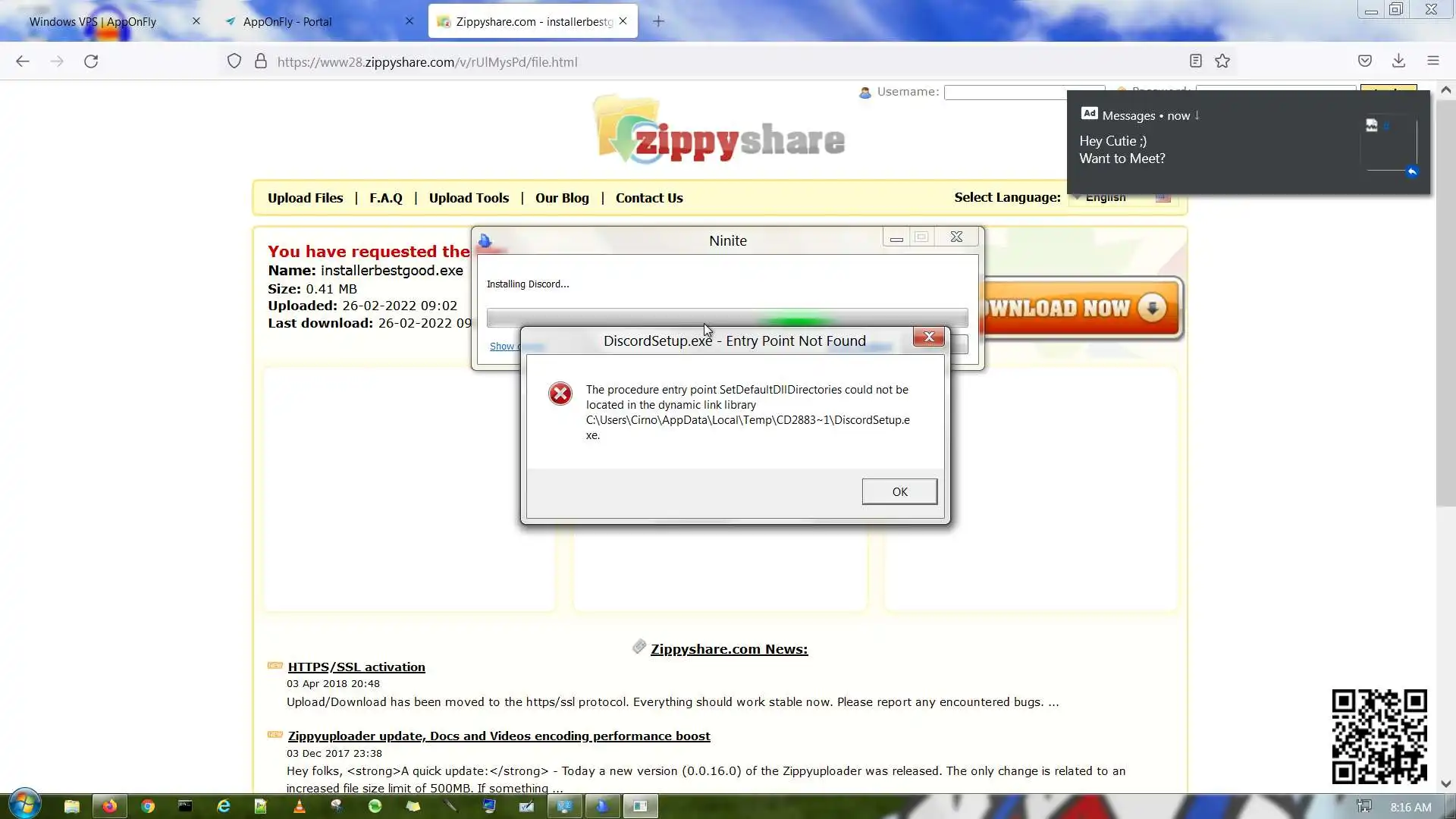Open the HTTPS/SSL activation news link

pyautogui.click(x=356, y=667)
